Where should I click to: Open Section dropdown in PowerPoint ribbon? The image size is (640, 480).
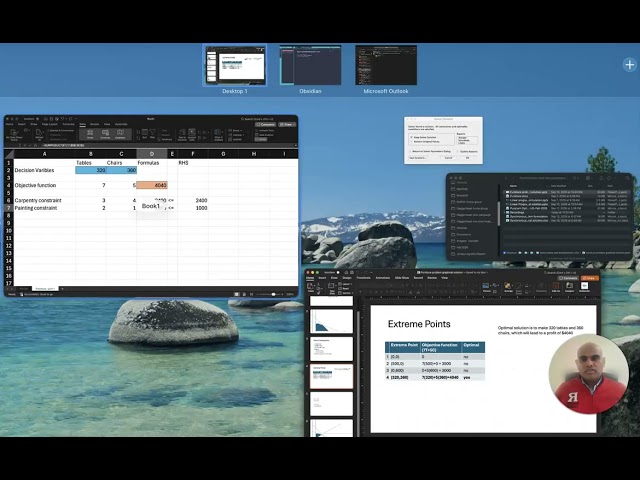pyautogui.click(x=345, y=293)
